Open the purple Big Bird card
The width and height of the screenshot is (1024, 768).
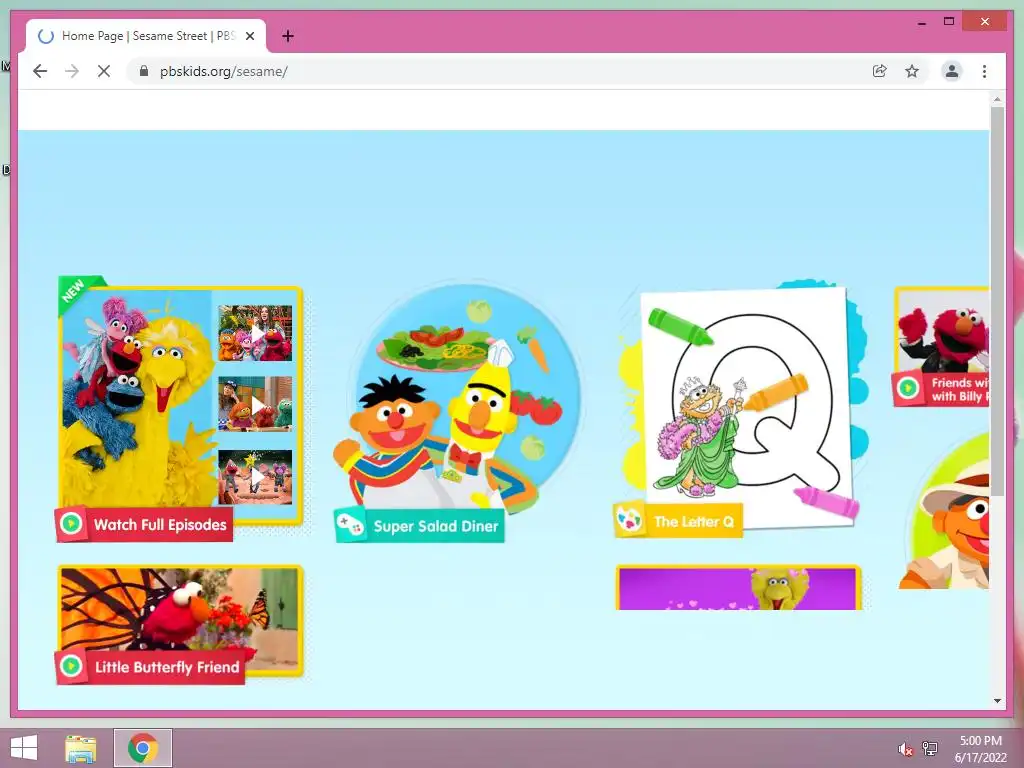point(738,588)
